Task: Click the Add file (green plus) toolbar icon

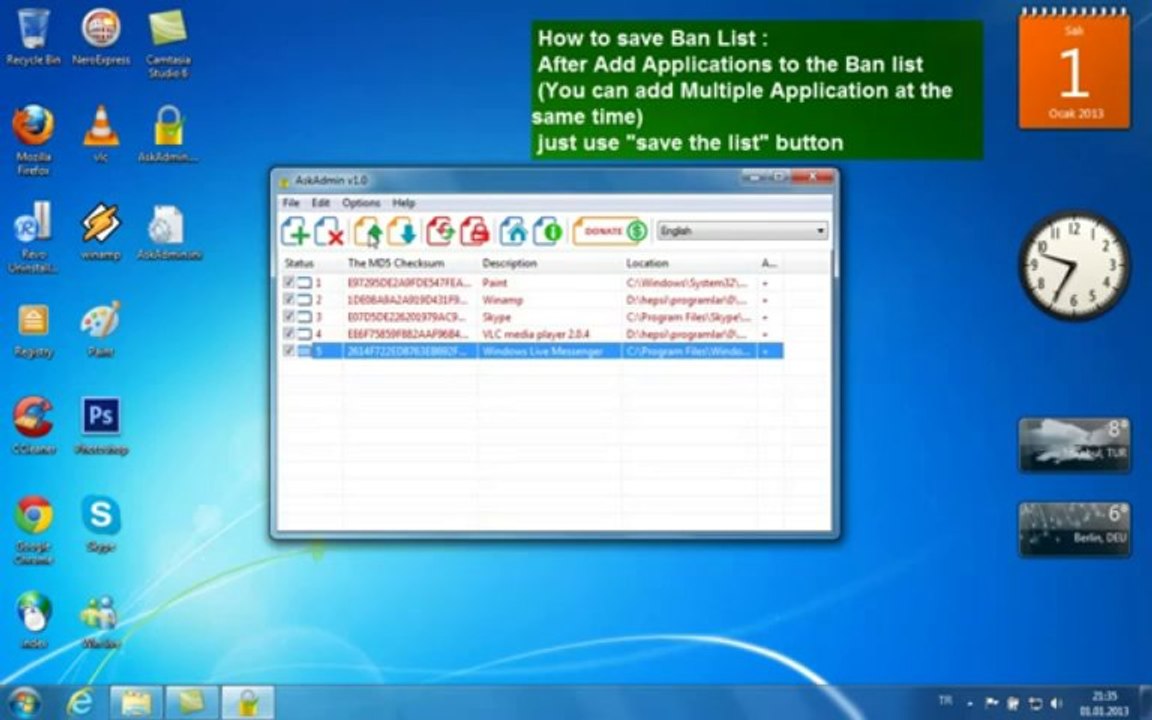Action: coord(295,231)
